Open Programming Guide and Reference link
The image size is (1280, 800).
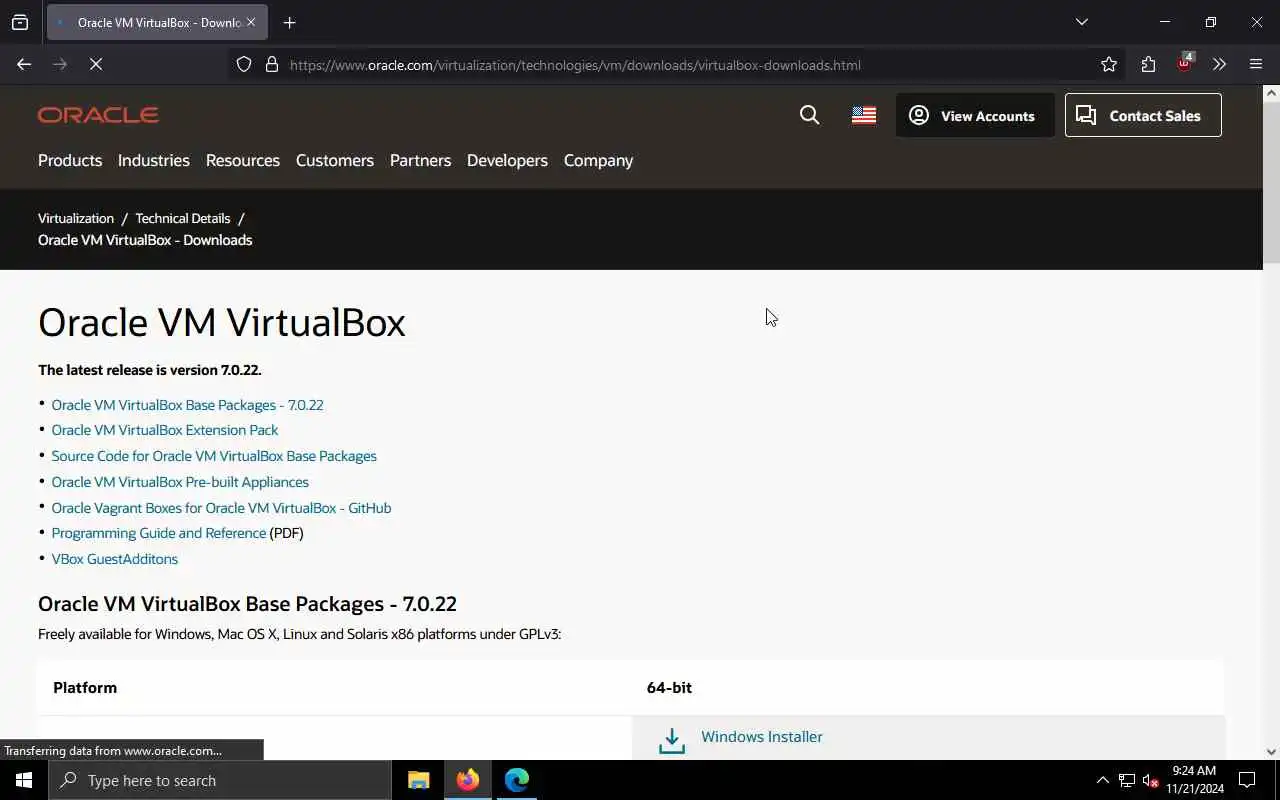coord(159,533)
